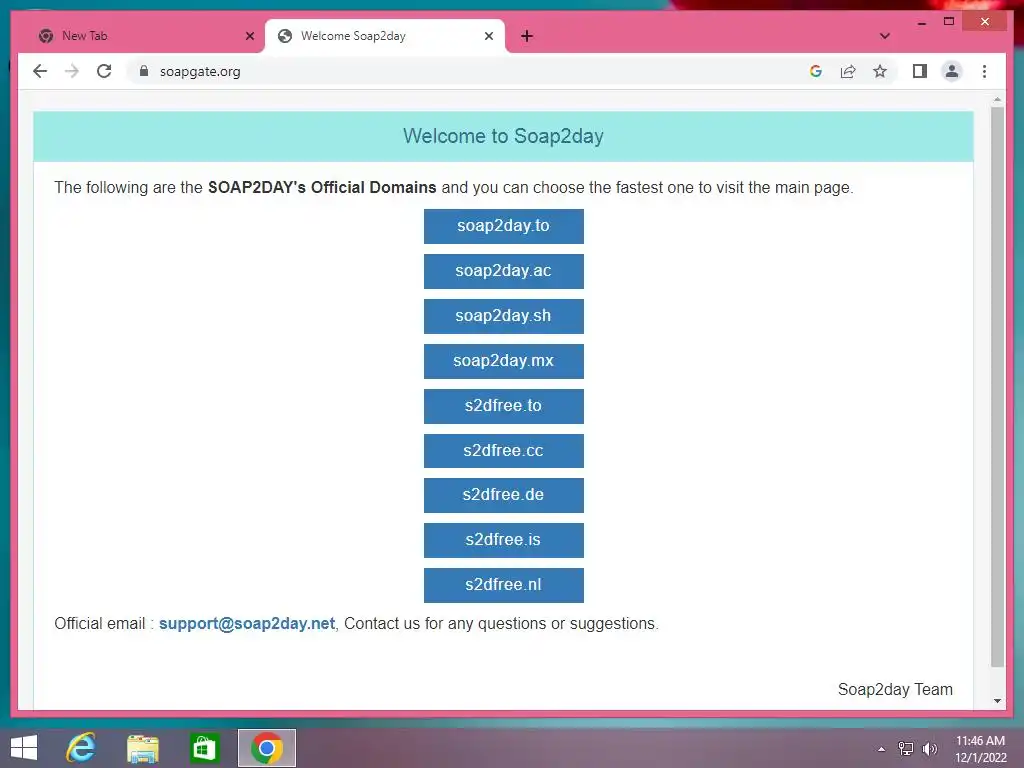Open the volume control tray icon
1024x768 pixels.
[x=930, y=748]
